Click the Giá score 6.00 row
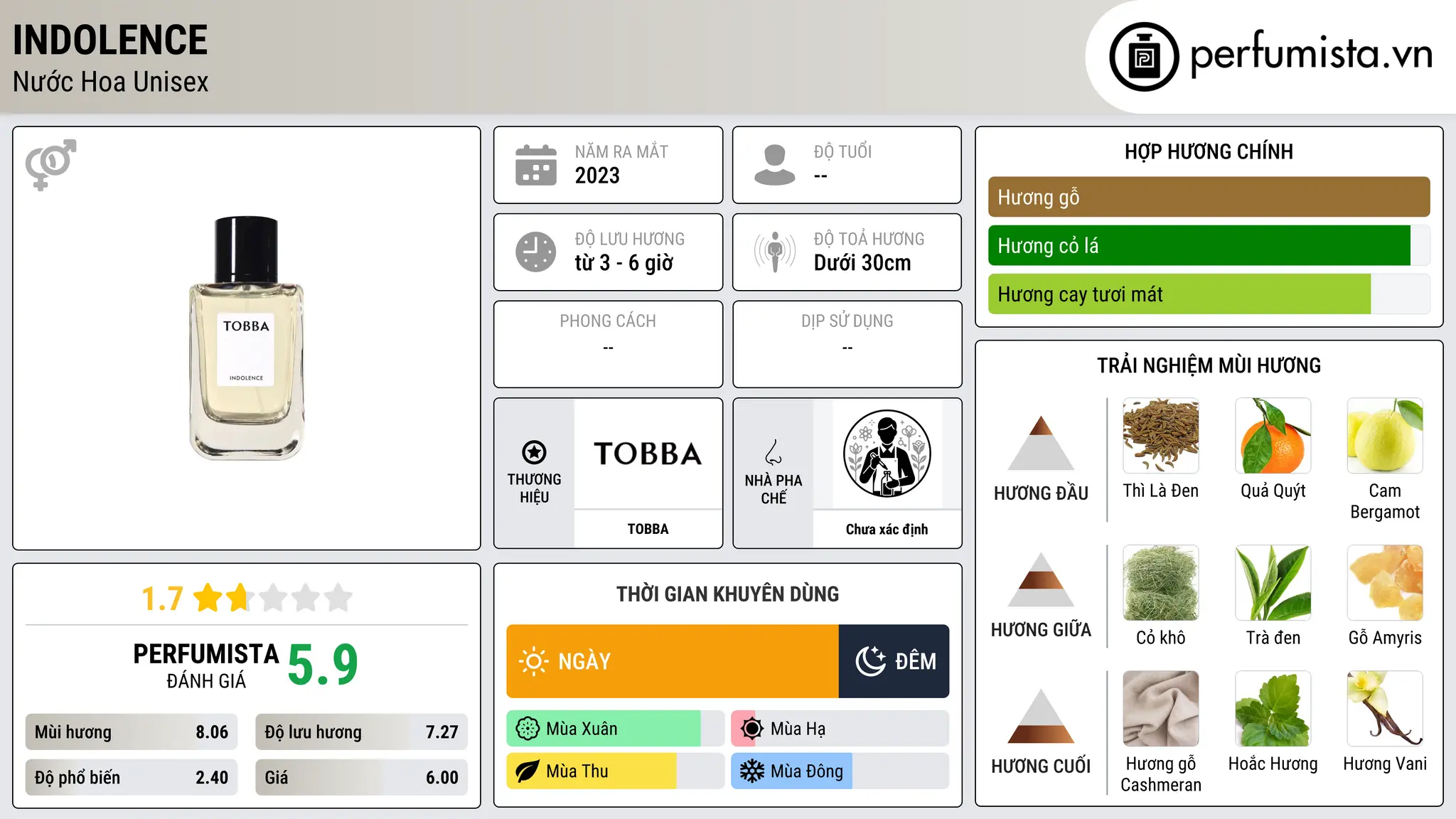The width and height of the screenshot is (1456, 819). point(361,778)
